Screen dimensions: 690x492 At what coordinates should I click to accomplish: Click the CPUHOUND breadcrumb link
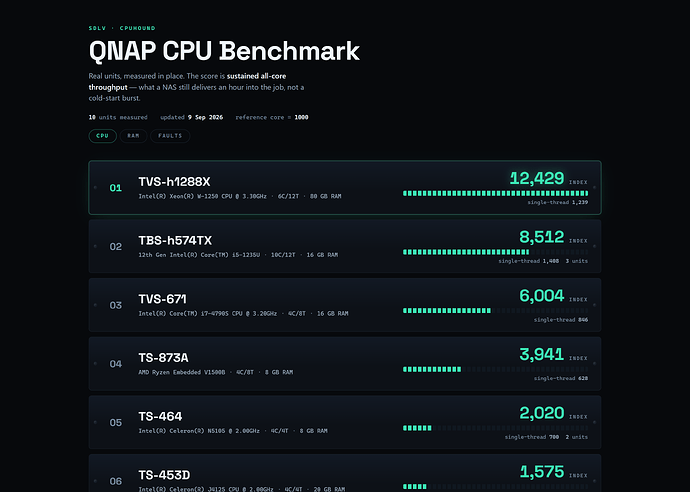pos(137,28)
